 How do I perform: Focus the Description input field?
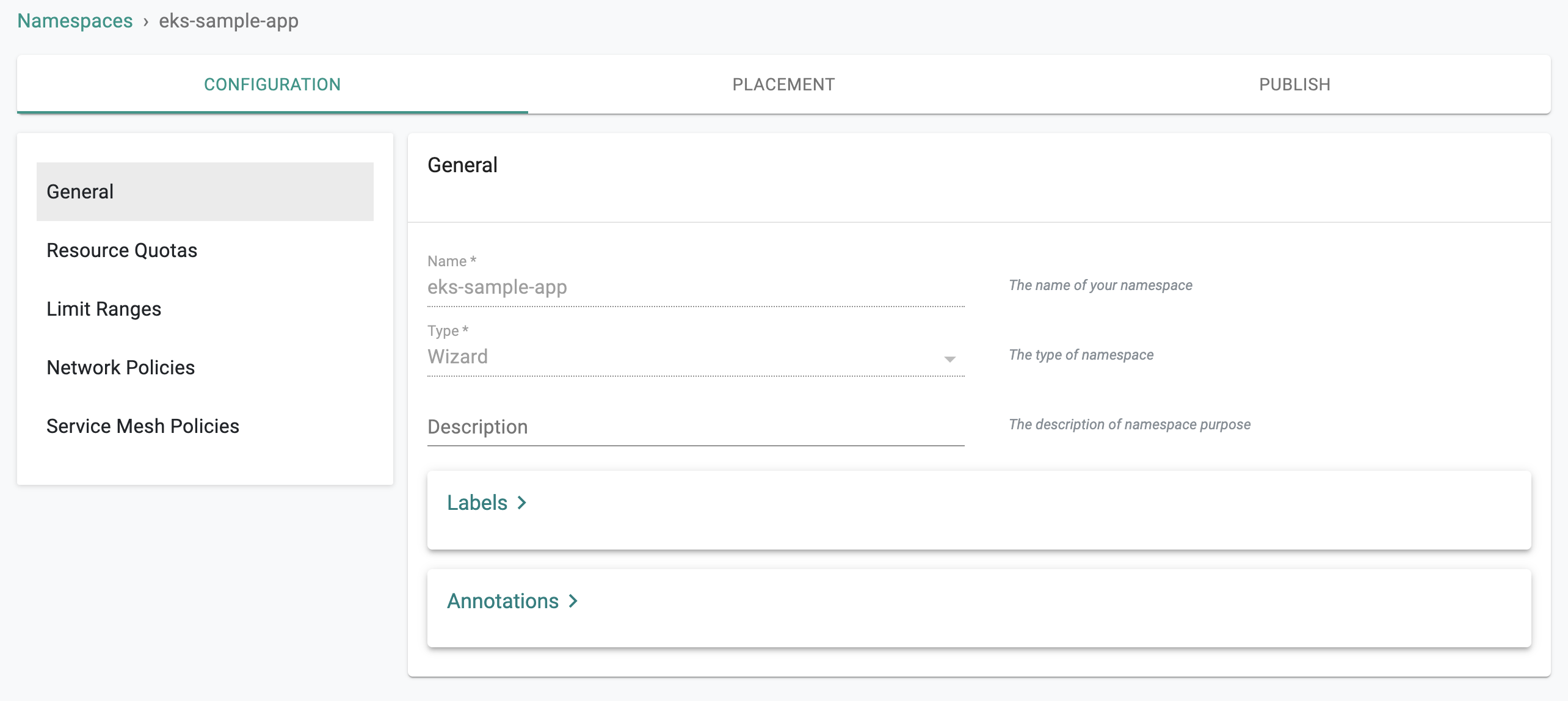696,427
